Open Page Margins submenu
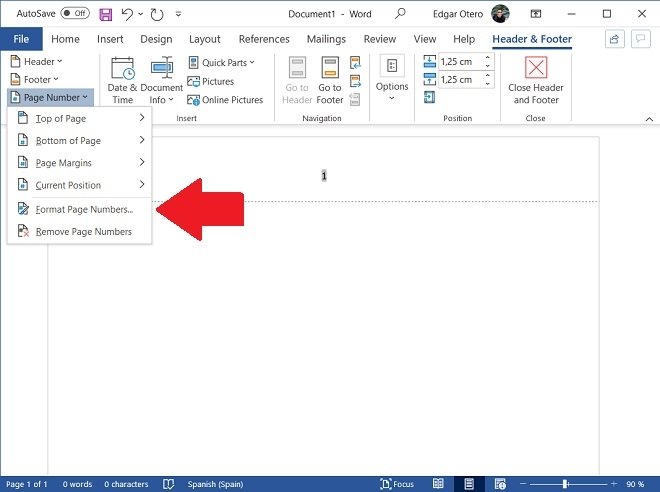This screenshot has height=492, width=660. [x=80, y=163]
